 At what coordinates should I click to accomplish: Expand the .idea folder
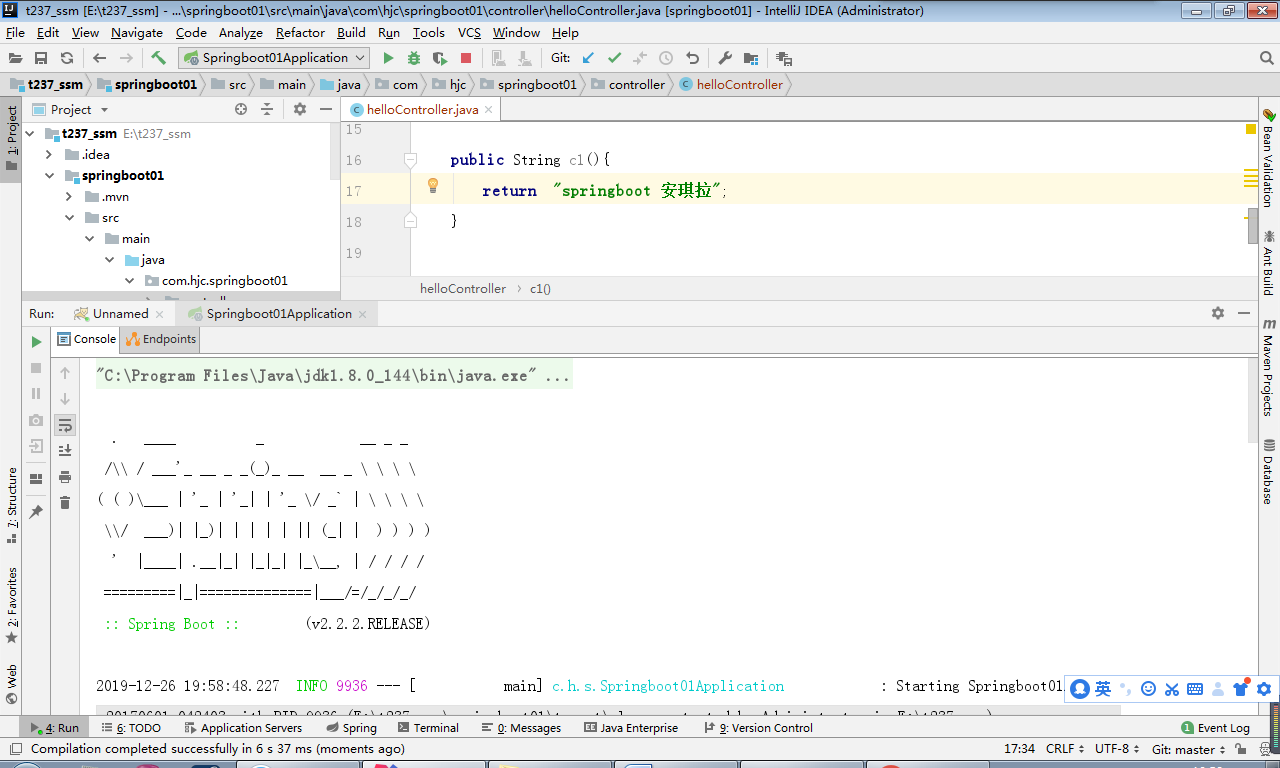[x=49, y=155]
